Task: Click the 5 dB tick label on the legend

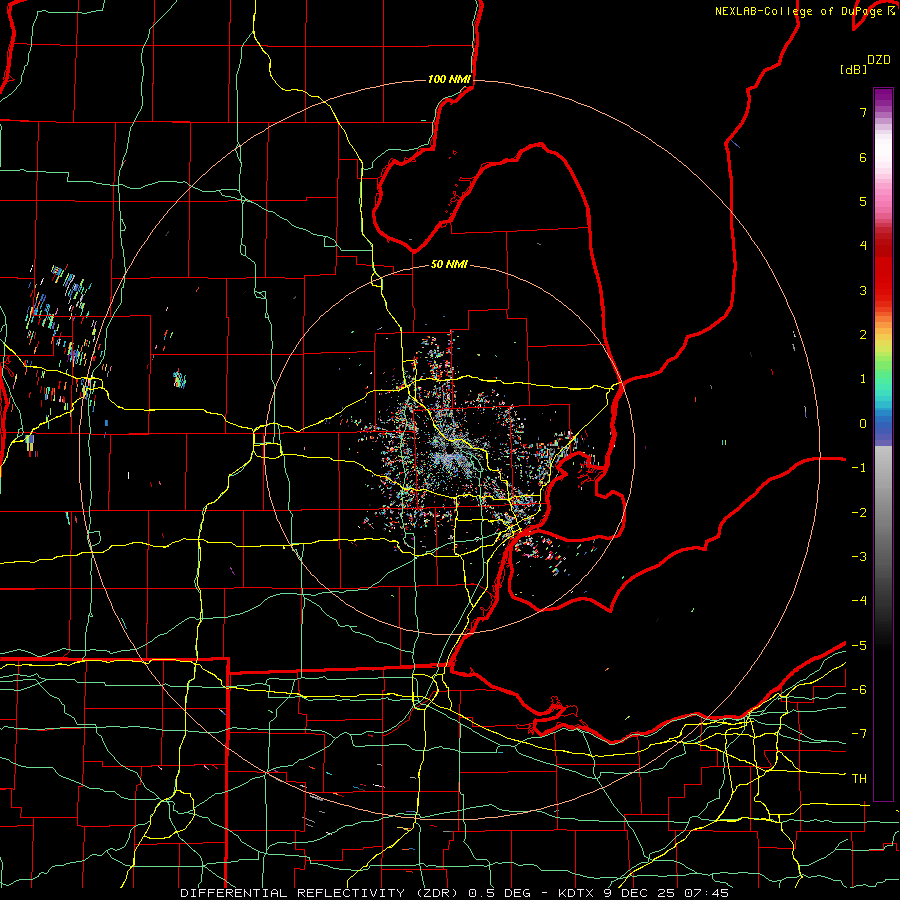Action: [x=863, y=201]
